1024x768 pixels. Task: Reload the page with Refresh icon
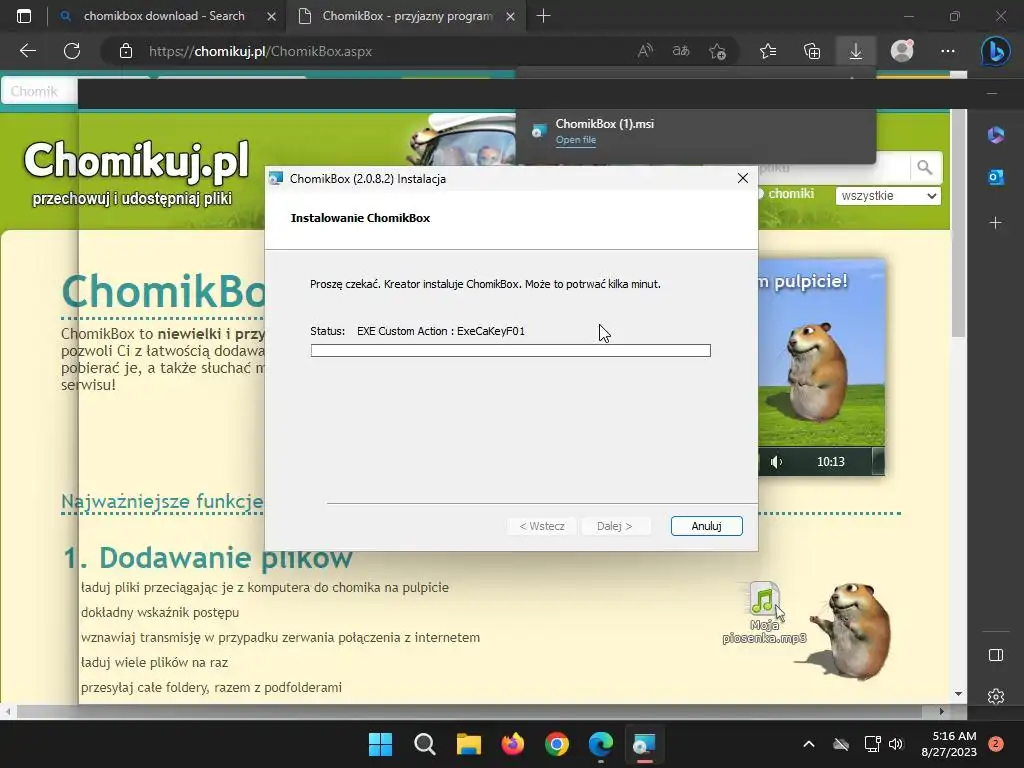click(x=72, y=51)
